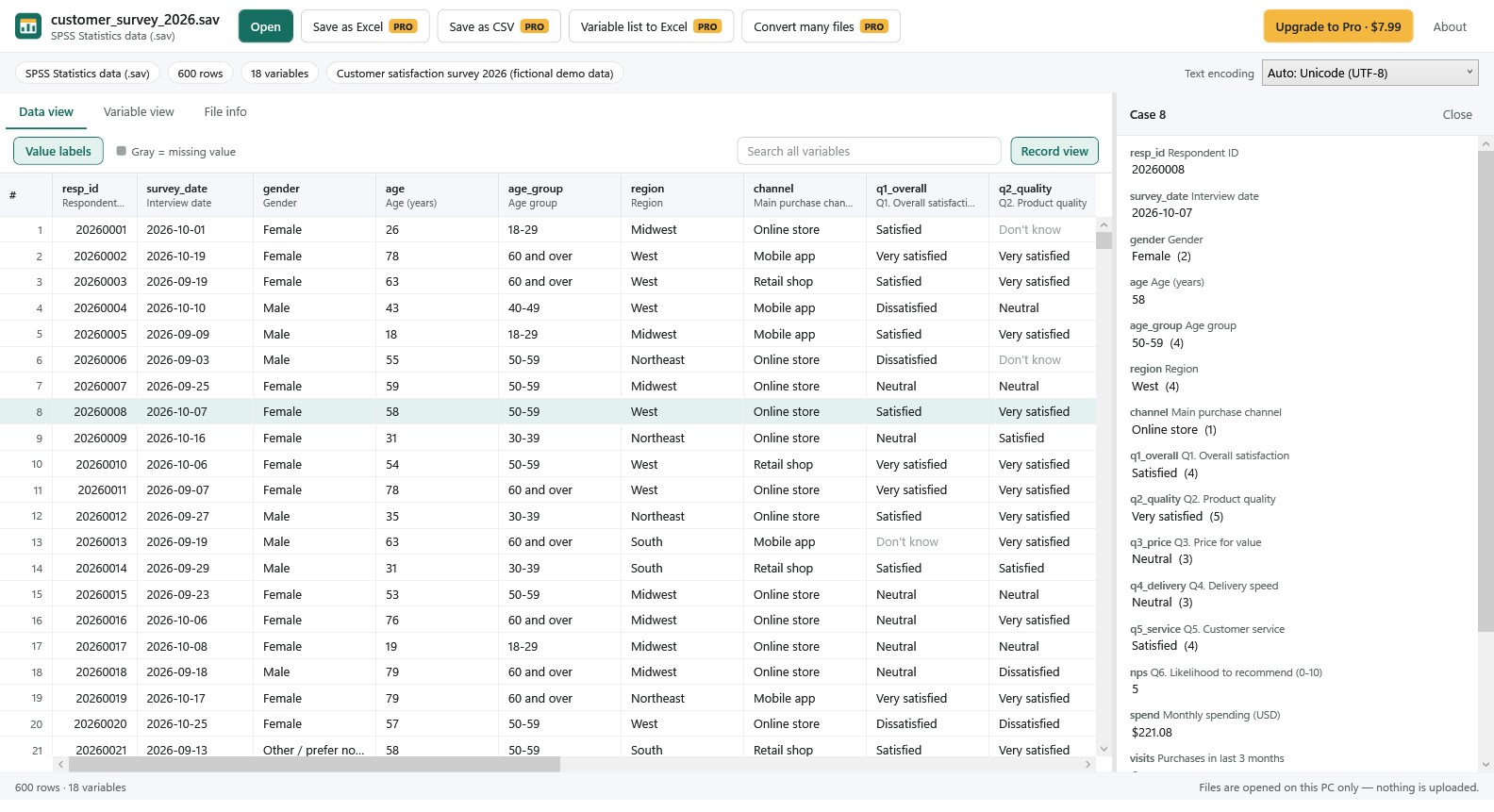This screenshot has height=812, width=1494.
Task: Click the "18 variables" chip
Action: tap(280, 74)
